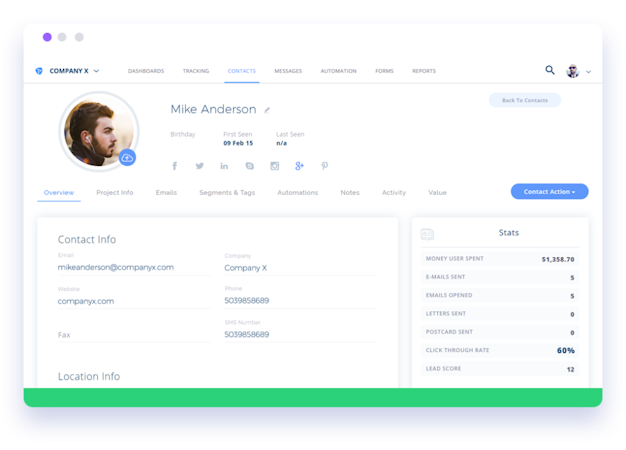The height and width of the screenshot is (450, 626).
Task: Click the Email field mikeanderson@companyx.com
Action: pyautogui.click(x=134, y=268)
